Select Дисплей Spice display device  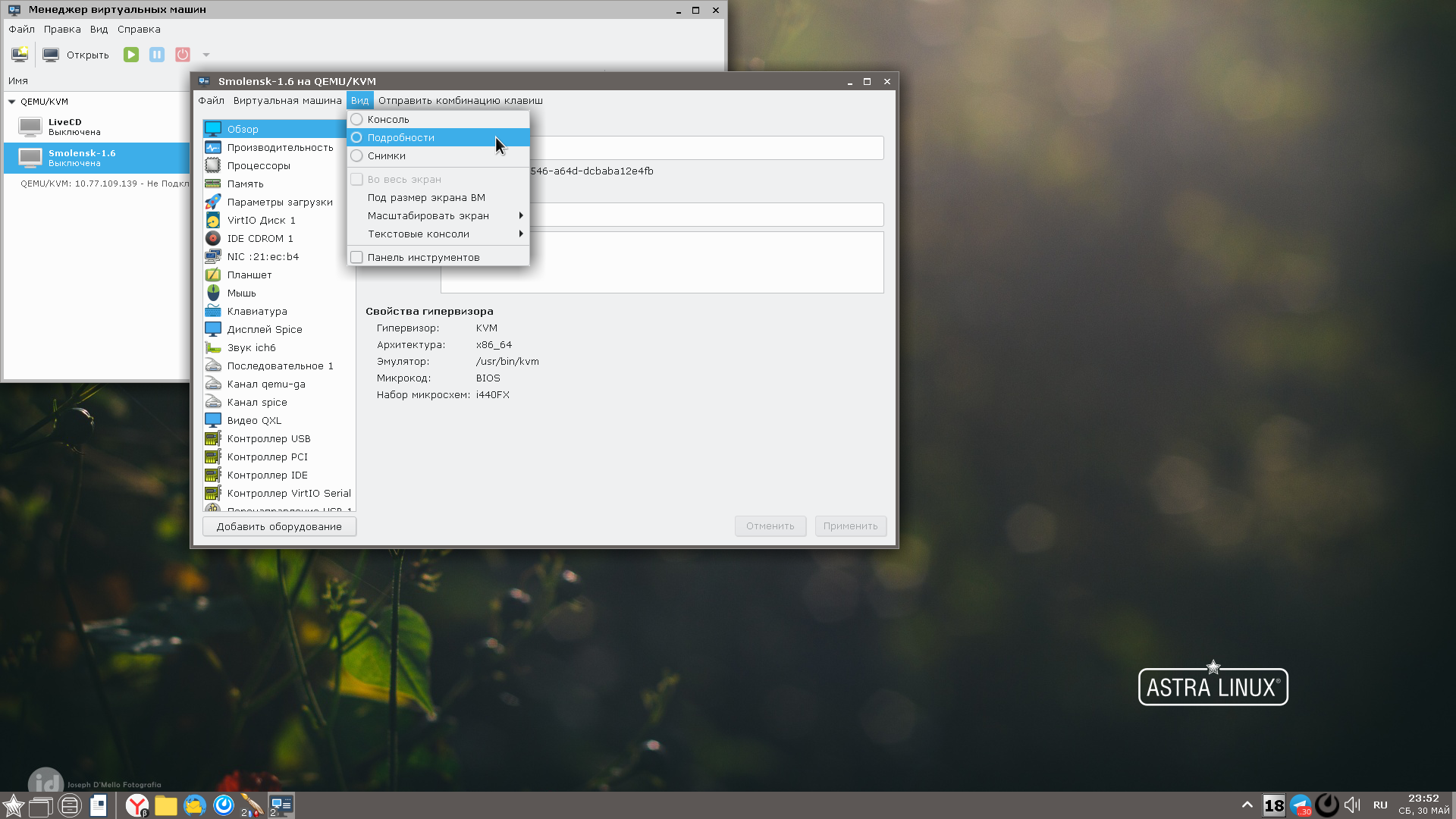coord(279,329)
